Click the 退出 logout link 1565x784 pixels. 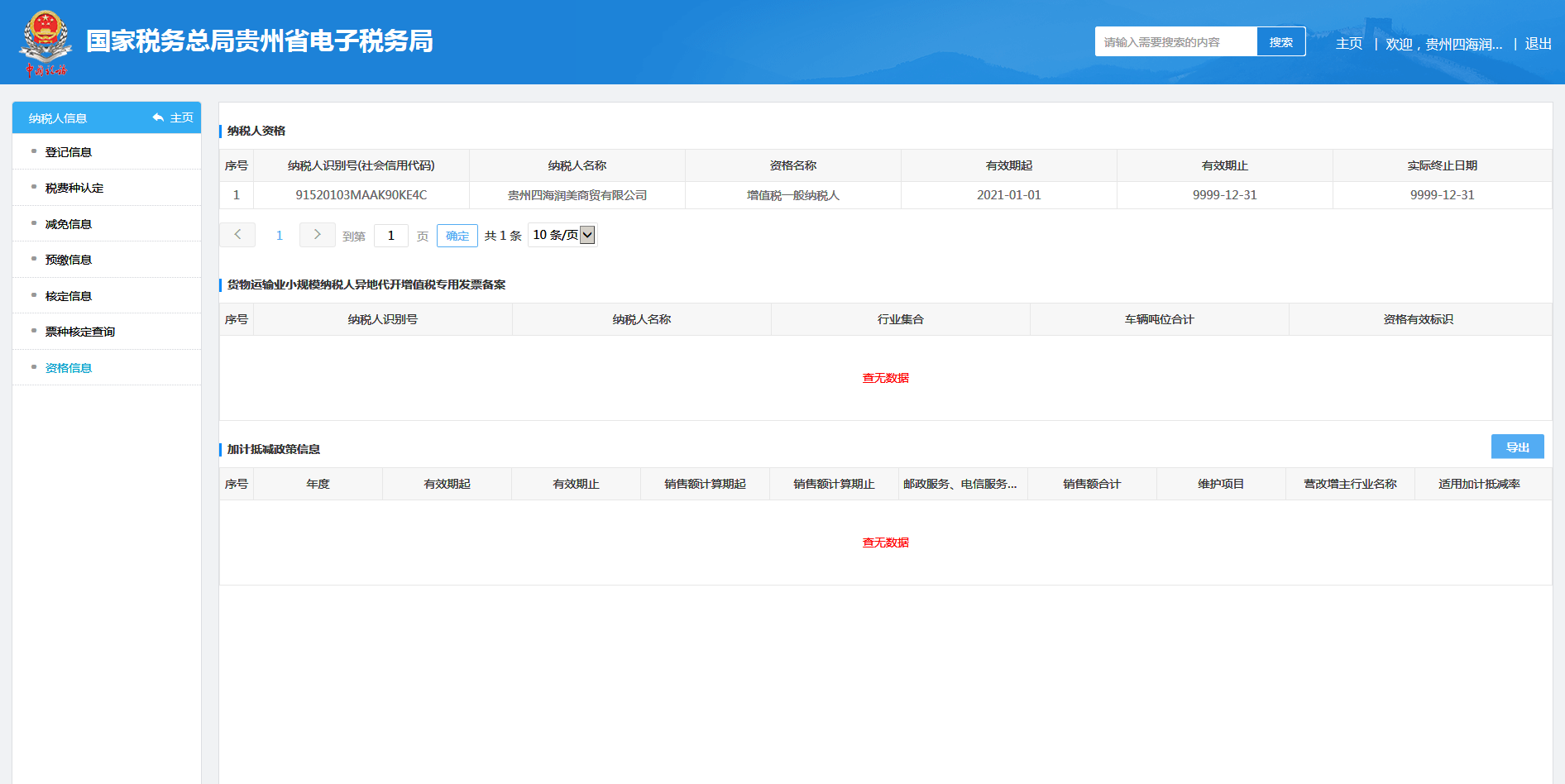click(x=1538, y=44)
